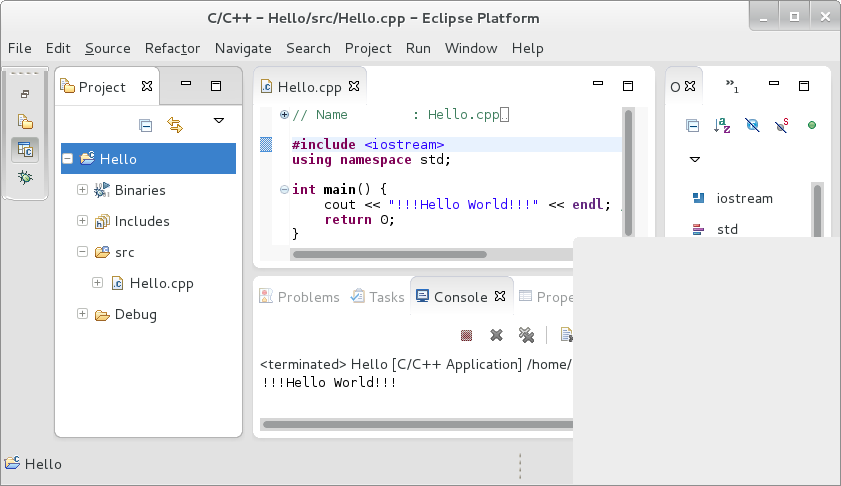Collapse the Hello project node

coord(68,159)
